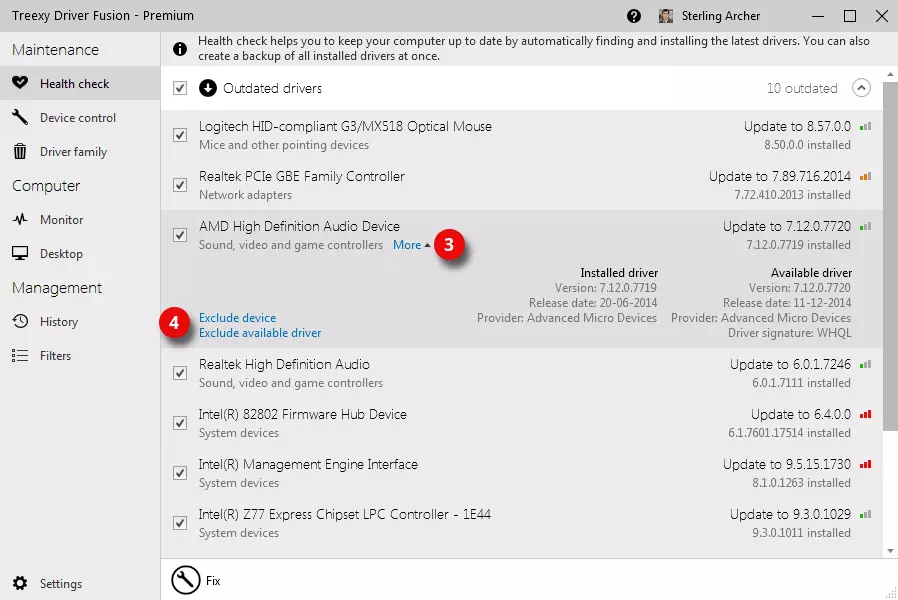Viewport: 898px width, 600px height.
Task: Click the Outdated drivers download arrow icon
Action: pyautogui.click(x=208, y=88)
